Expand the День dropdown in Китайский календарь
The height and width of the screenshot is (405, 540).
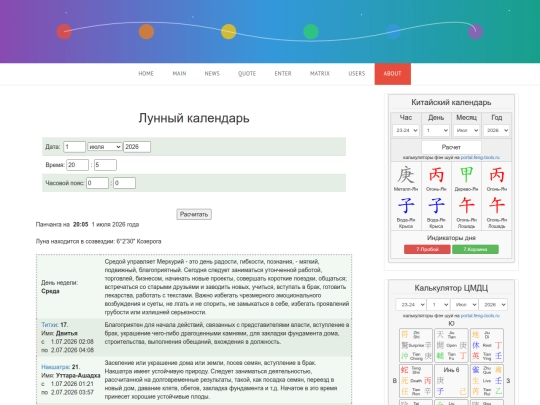[436, 130]
